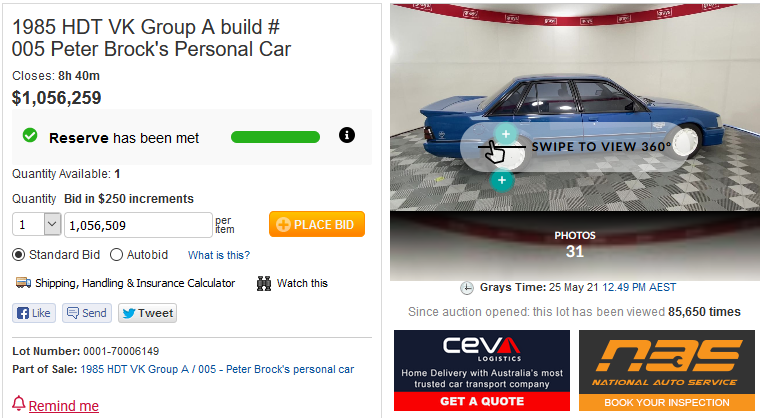Screen dimensions: 760x418
Task: Click the shipping truck calculator icon
Action: pos(23,283)
